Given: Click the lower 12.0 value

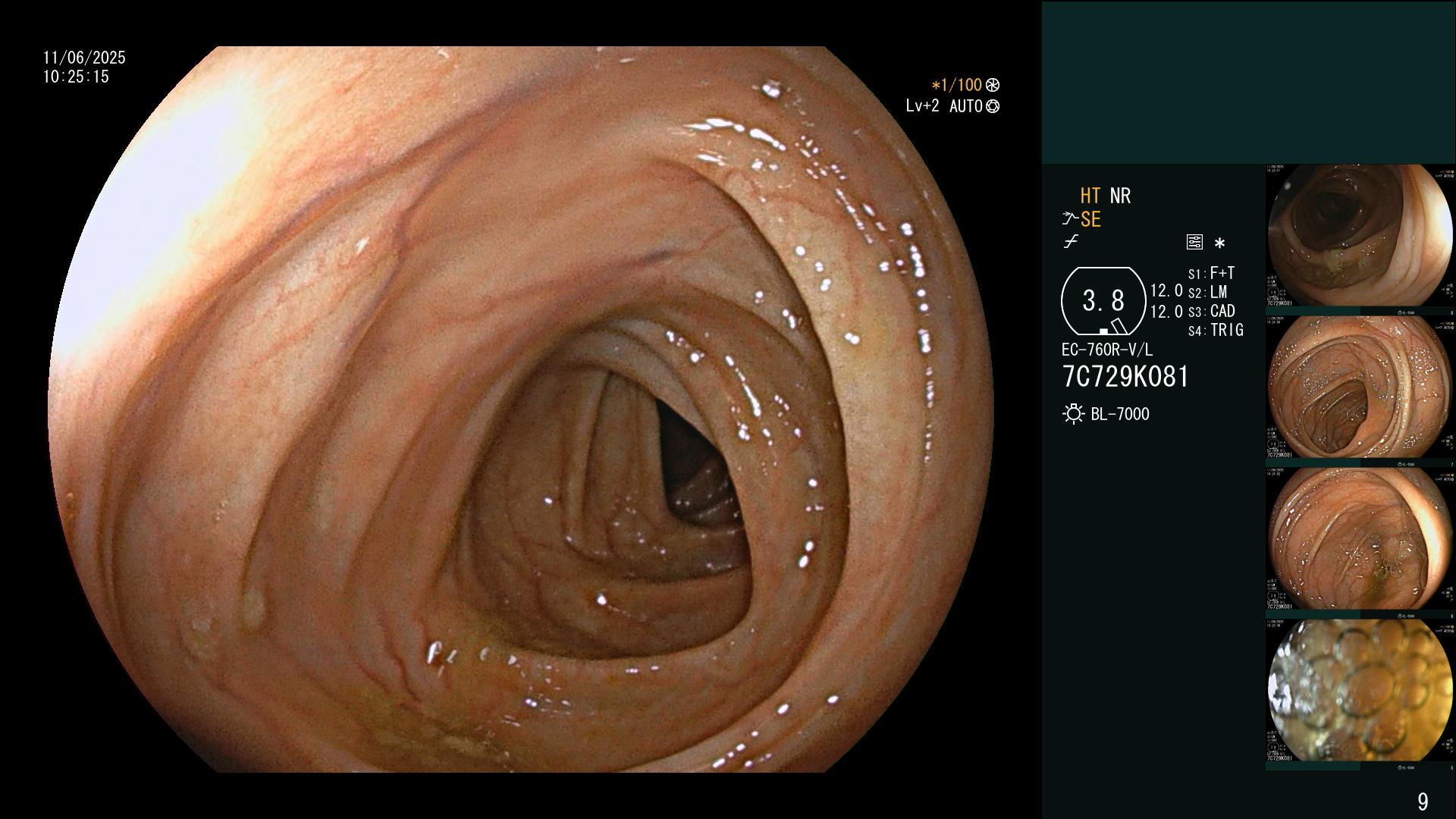Looking at the screenshot, I should tap(1166, 311).
